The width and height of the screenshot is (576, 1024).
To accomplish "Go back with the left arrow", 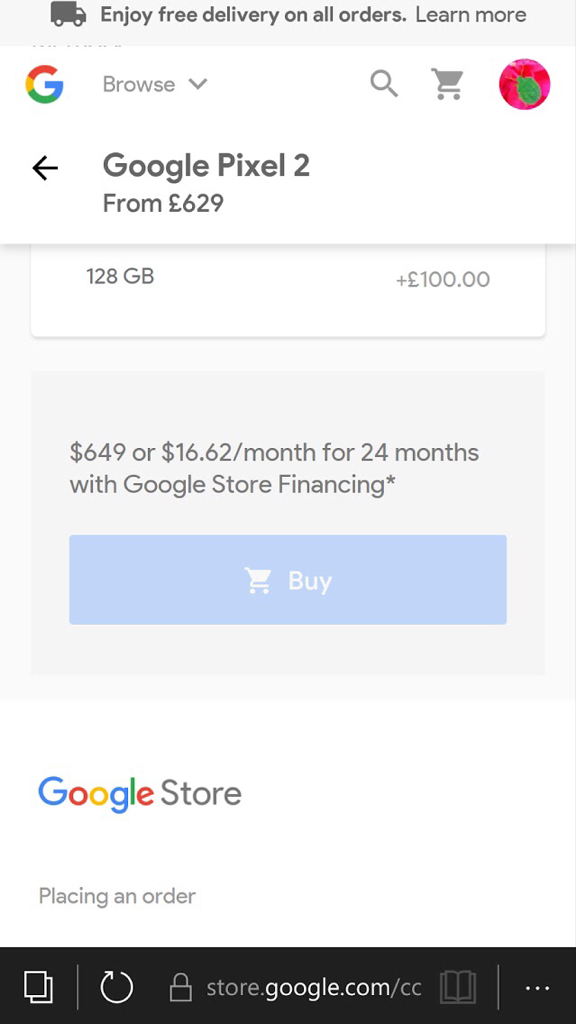I will pyautogui.click(x=45, y=168).
